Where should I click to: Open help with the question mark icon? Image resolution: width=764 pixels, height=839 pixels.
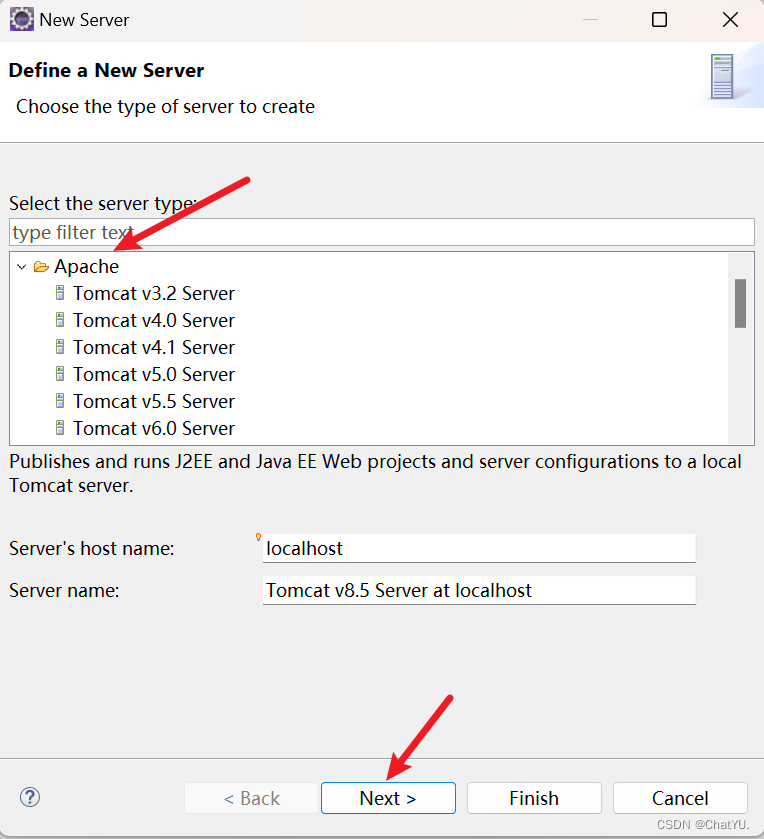[30, 797]
